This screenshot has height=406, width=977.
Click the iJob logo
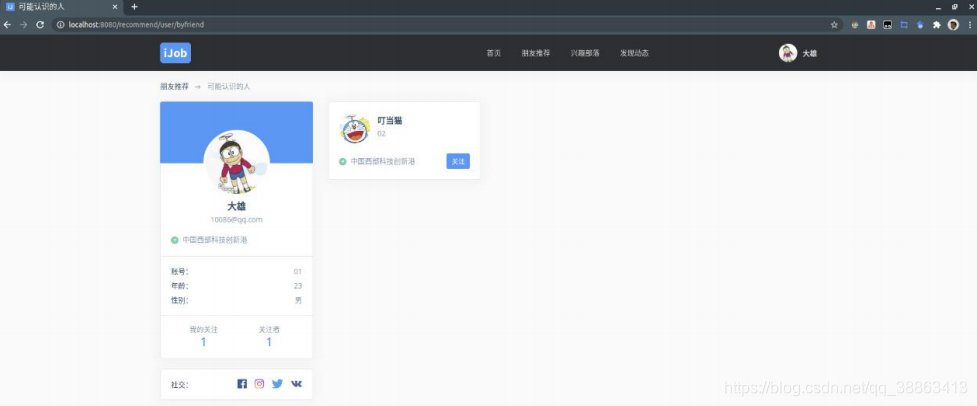(175, 53)
